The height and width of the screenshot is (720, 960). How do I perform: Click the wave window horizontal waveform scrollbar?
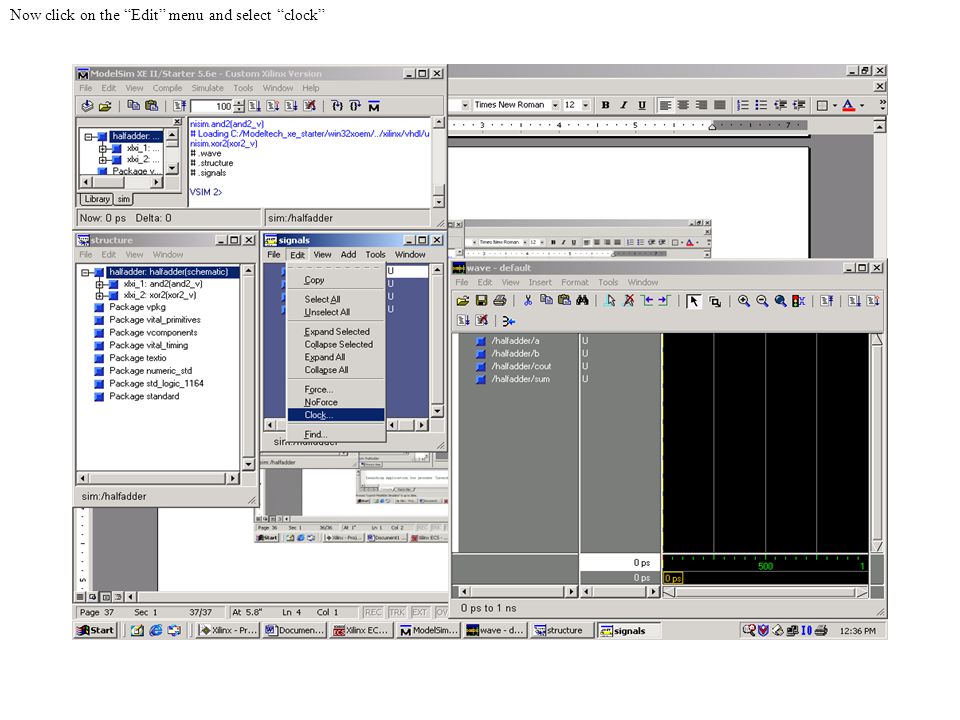click(765, 592)
